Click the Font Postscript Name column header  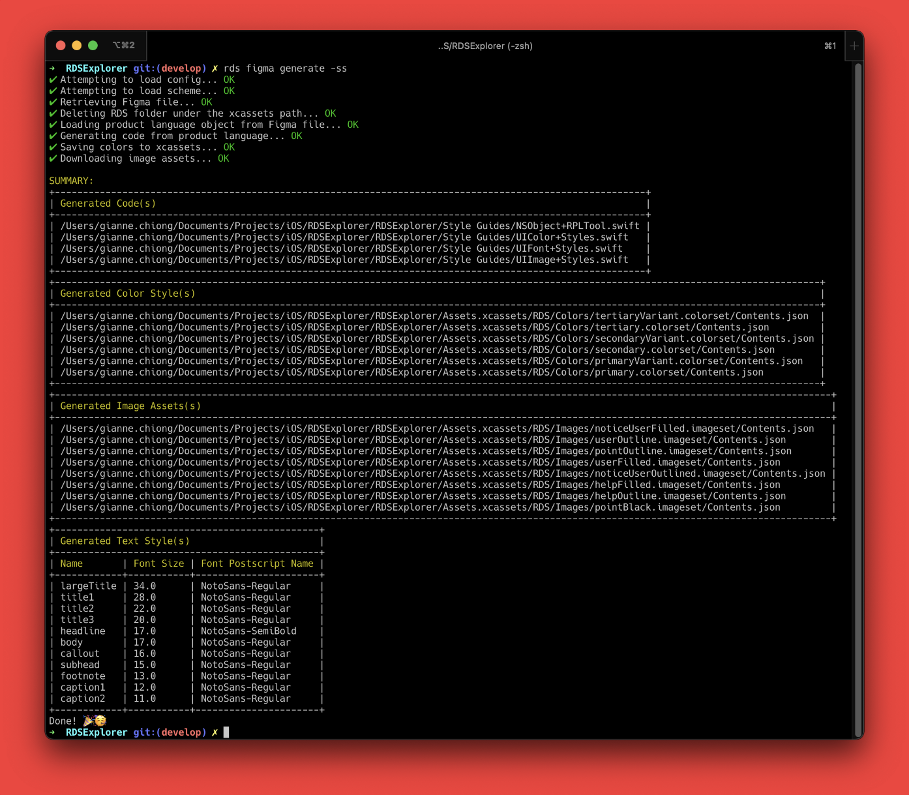pos(257,564)
